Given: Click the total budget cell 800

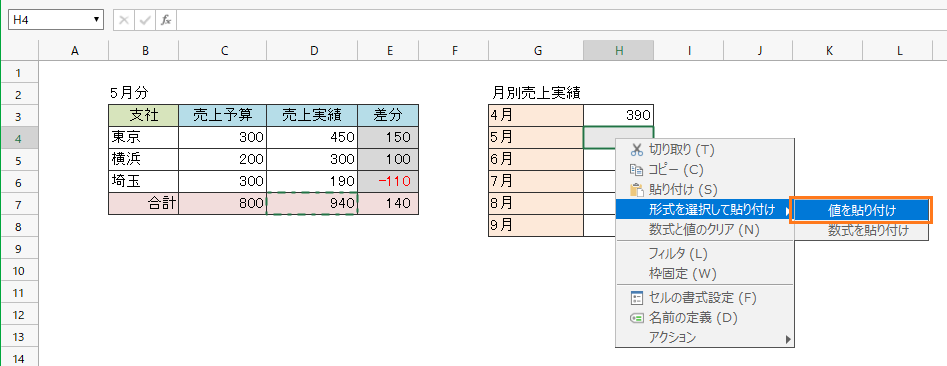Looking at the screenshot, I should tap(223, 204).
